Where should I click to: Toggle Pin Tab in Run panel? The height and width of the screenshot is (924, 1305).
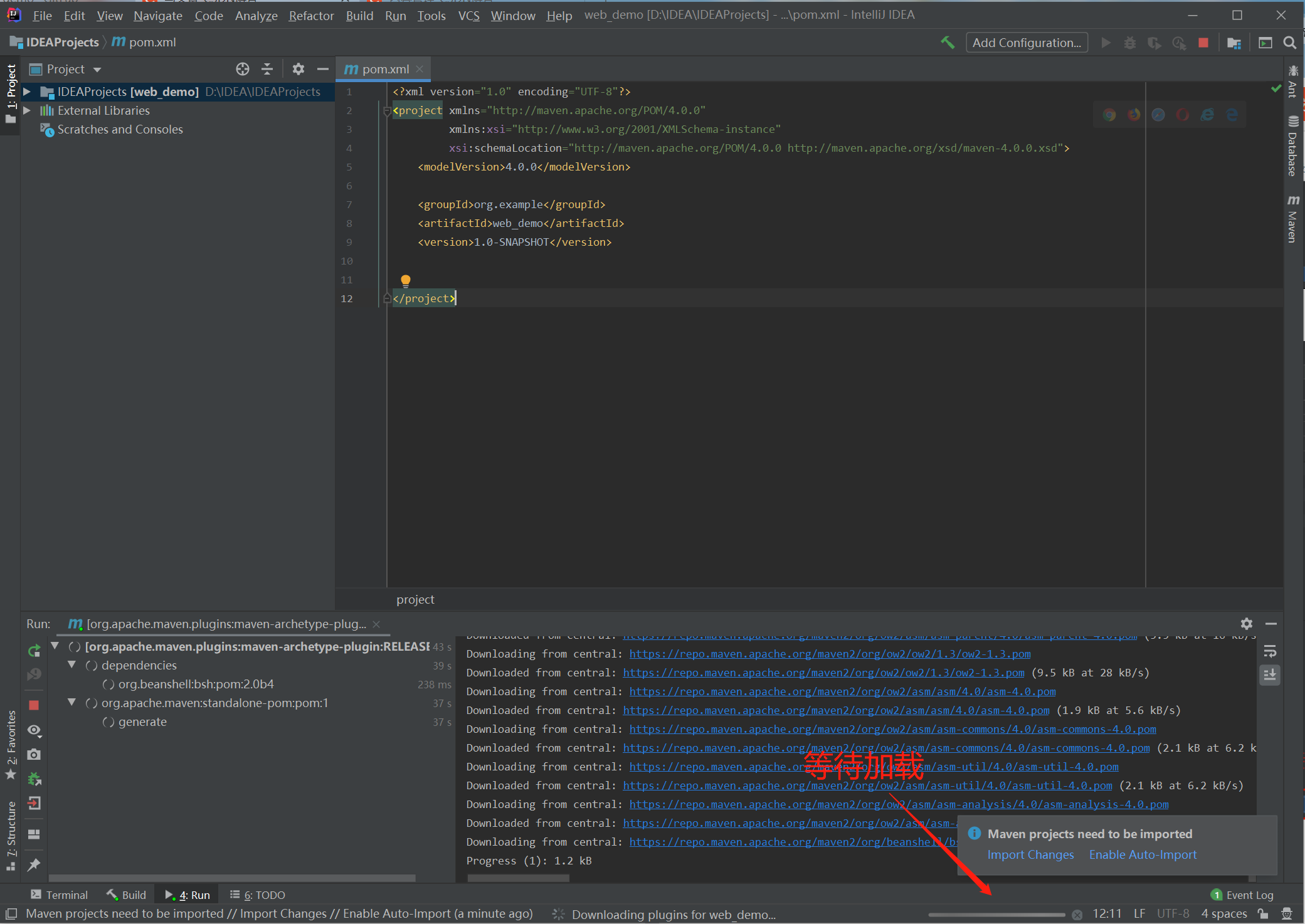[x=34, y=865]
